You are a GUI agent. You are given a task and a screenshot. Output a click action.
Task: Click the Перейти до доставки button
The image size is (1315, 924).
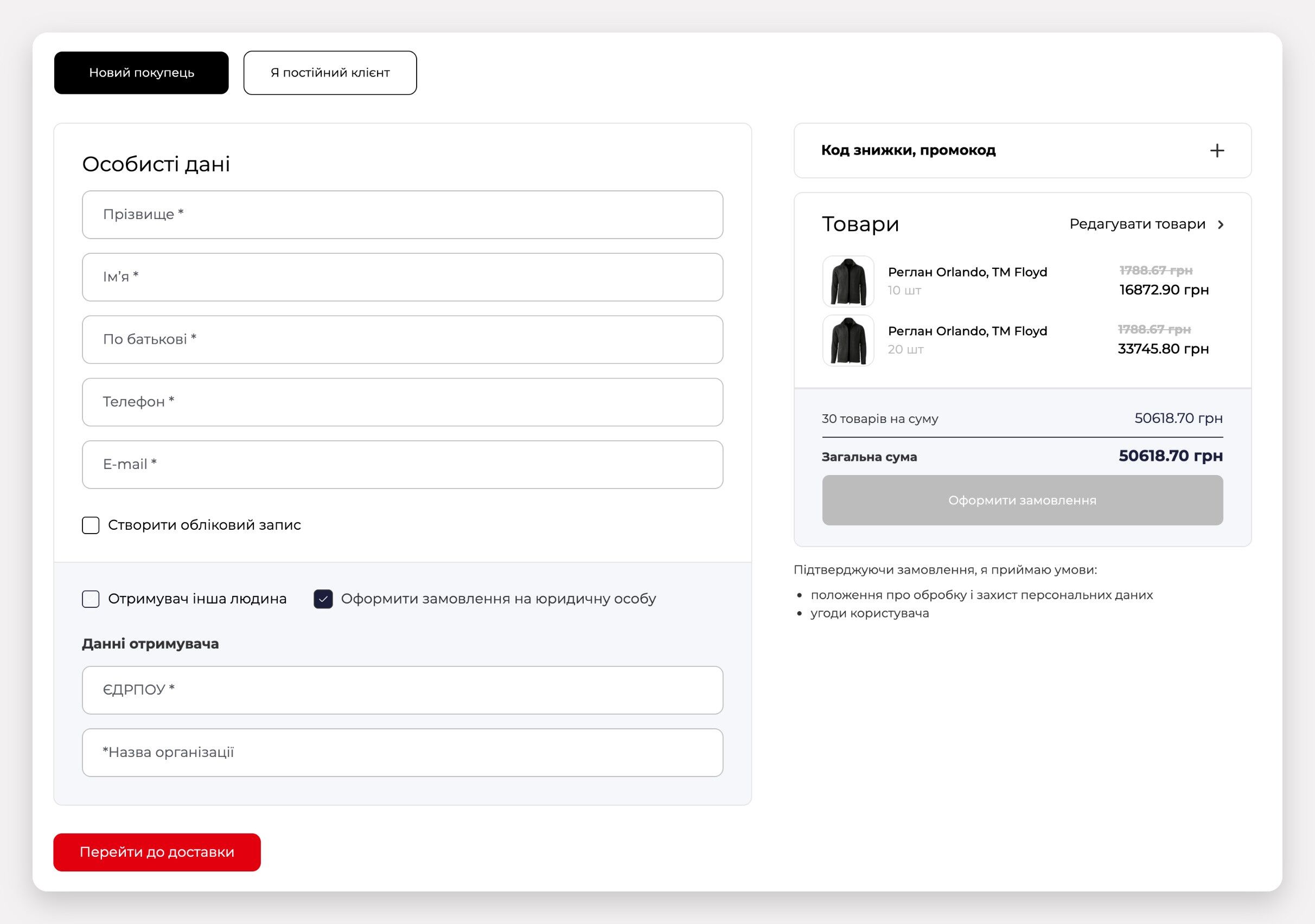coord(157,852)
